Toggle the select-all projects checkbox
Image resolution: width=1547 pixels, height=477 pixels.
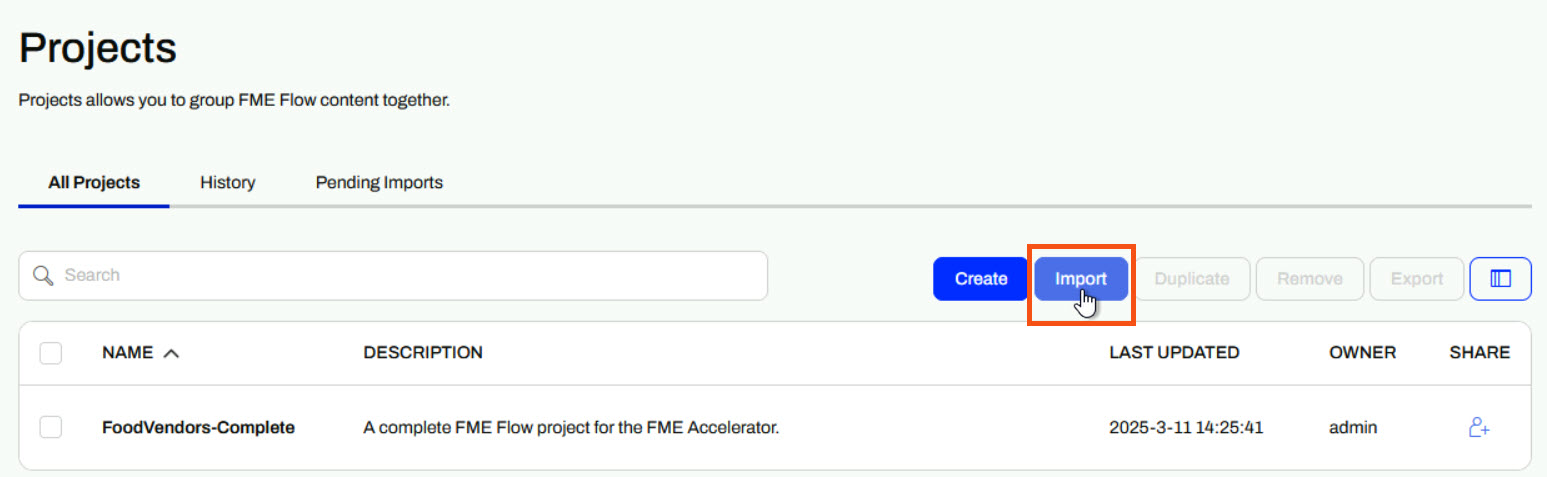[51, 353]
